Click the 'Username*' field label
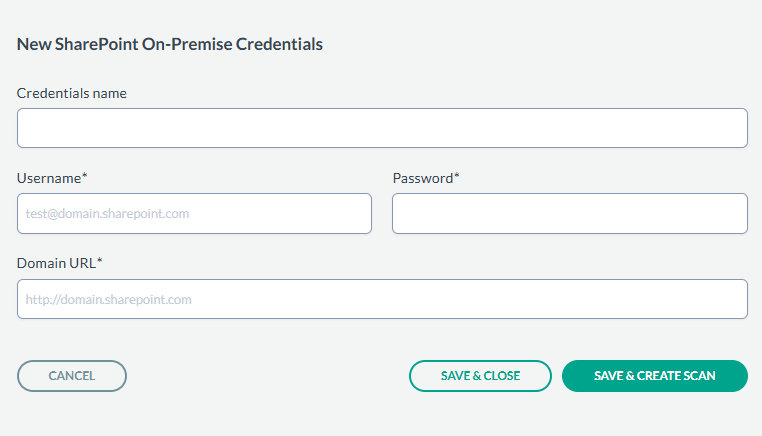 click(x=52, y=178)
